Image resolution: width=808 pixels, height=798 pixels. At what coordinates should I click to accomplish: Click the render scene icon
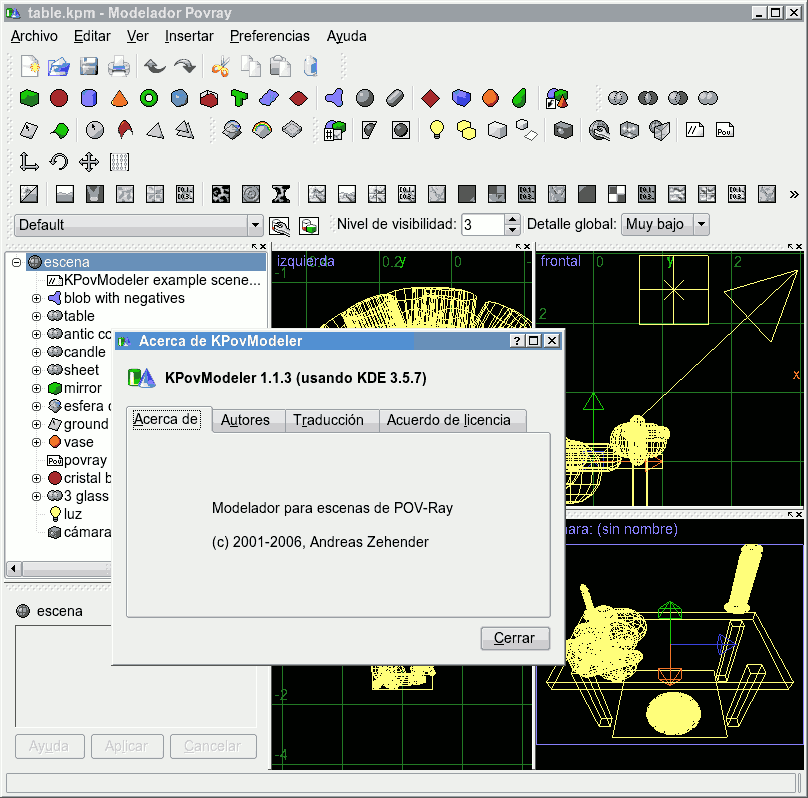[309, 226]
